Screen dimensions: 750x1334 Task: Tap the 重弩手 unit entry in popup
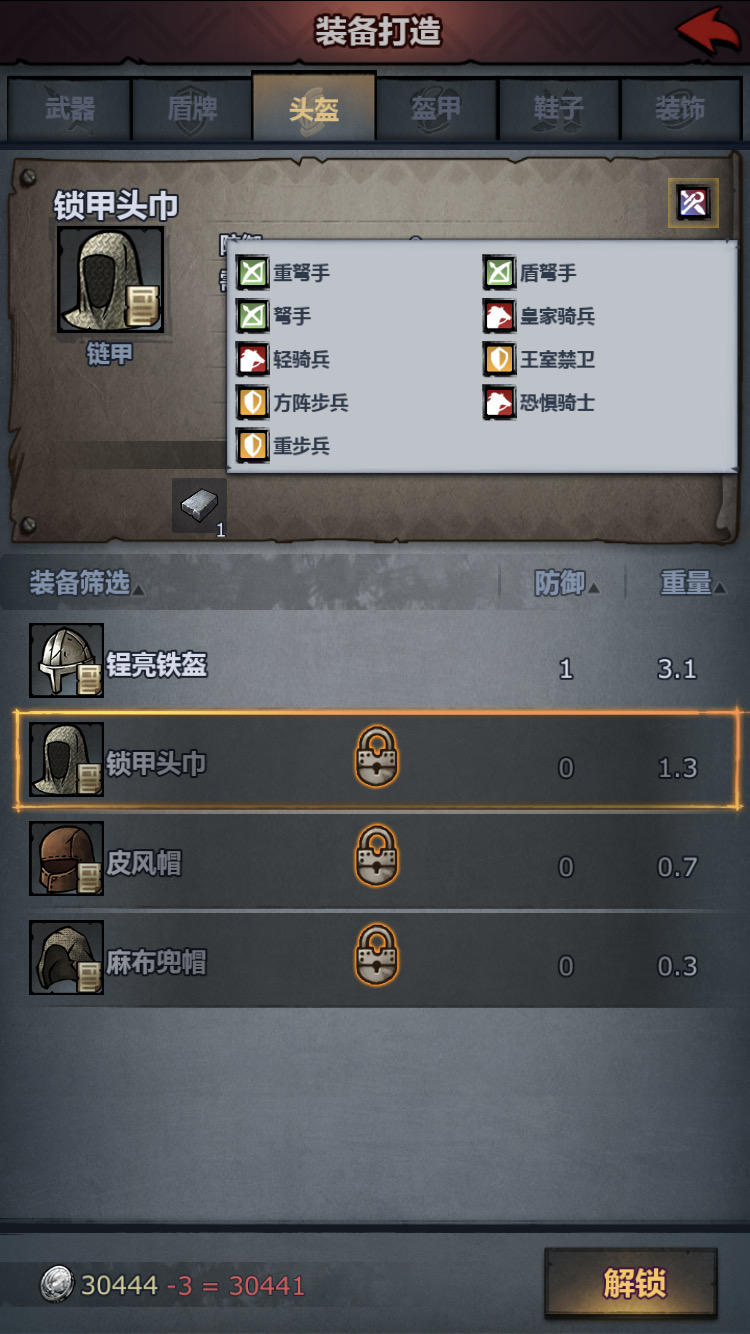tap(284, 272)
